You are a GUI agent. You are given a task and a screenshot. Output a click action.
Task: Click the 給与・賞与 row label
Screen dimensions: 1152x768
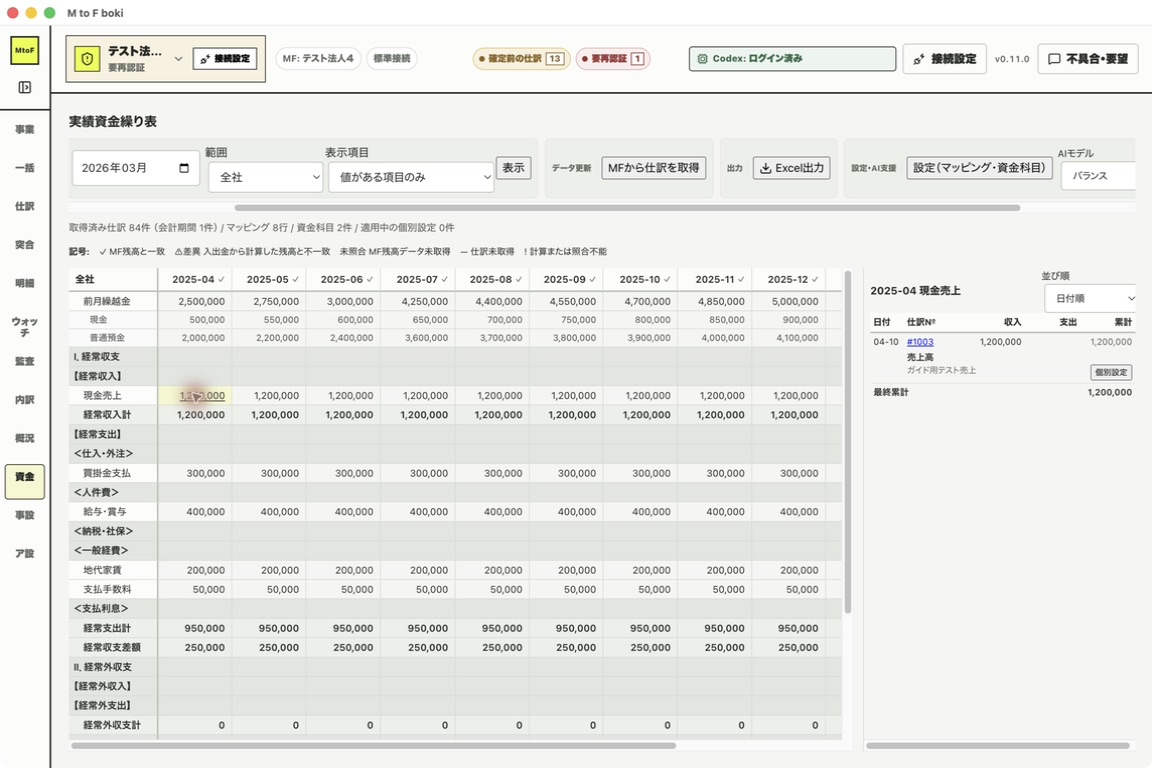(104, 512)
